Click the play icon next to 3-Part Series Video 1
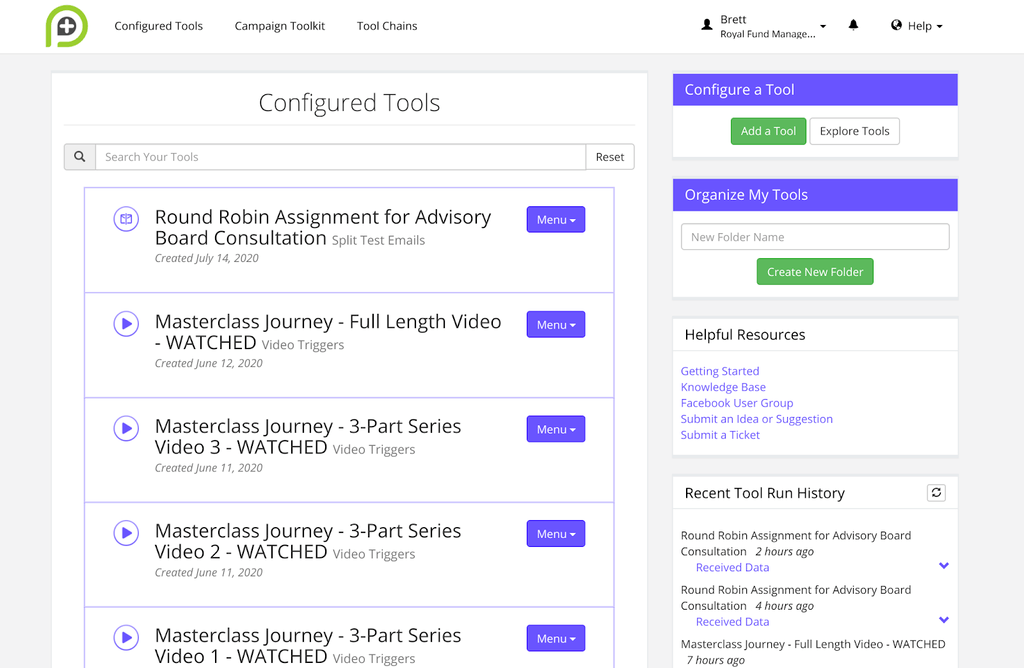The height and width of the screenshot is (668, 1024). (125, 637)
